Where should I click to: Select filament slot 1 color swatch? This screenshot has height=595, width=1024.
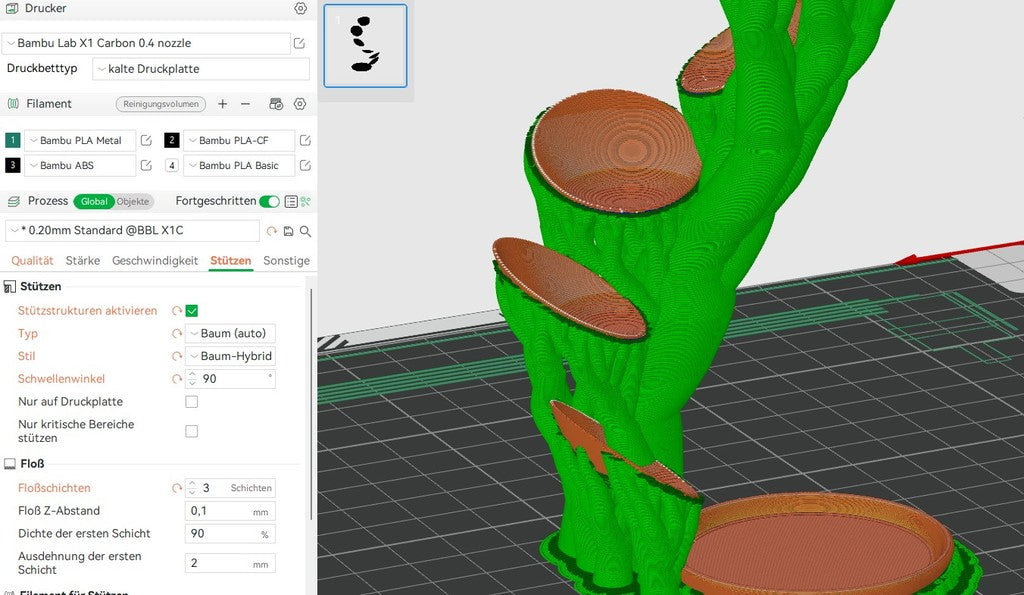click(12, 140)
